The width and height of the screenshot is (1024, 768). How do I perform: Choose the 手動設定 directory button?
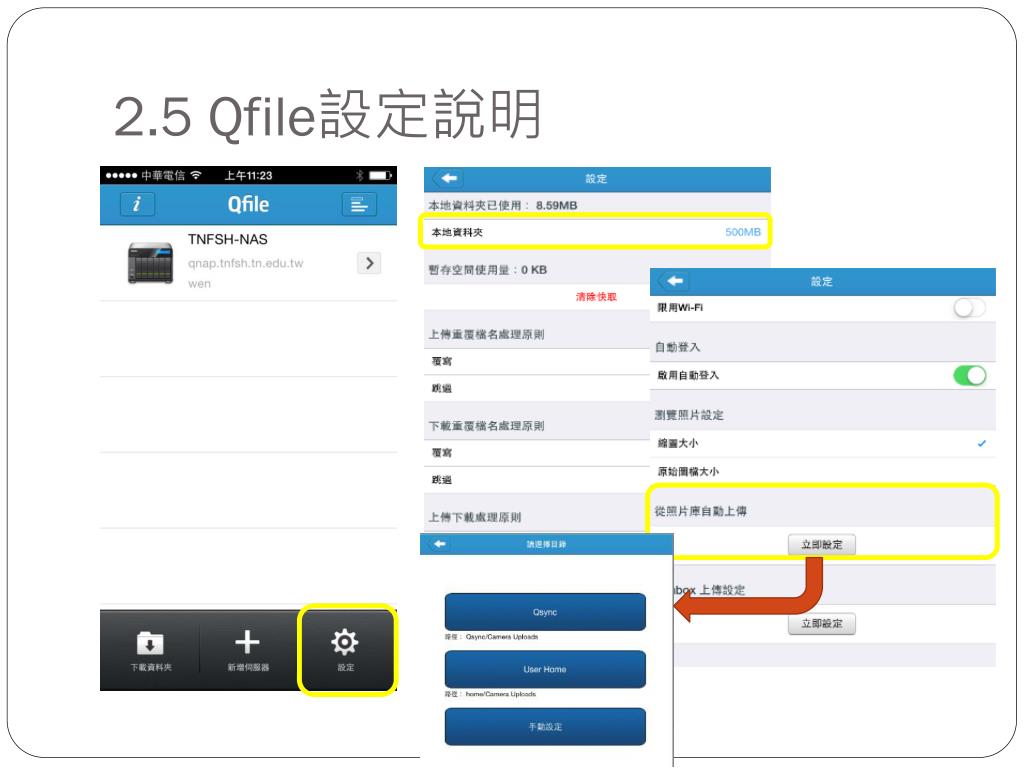[545, 726]
